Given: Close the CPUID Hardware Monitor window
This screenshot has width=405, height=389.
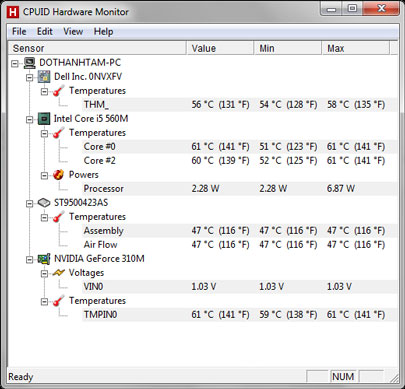Looking at the screenshot, I should click(381, 9).
